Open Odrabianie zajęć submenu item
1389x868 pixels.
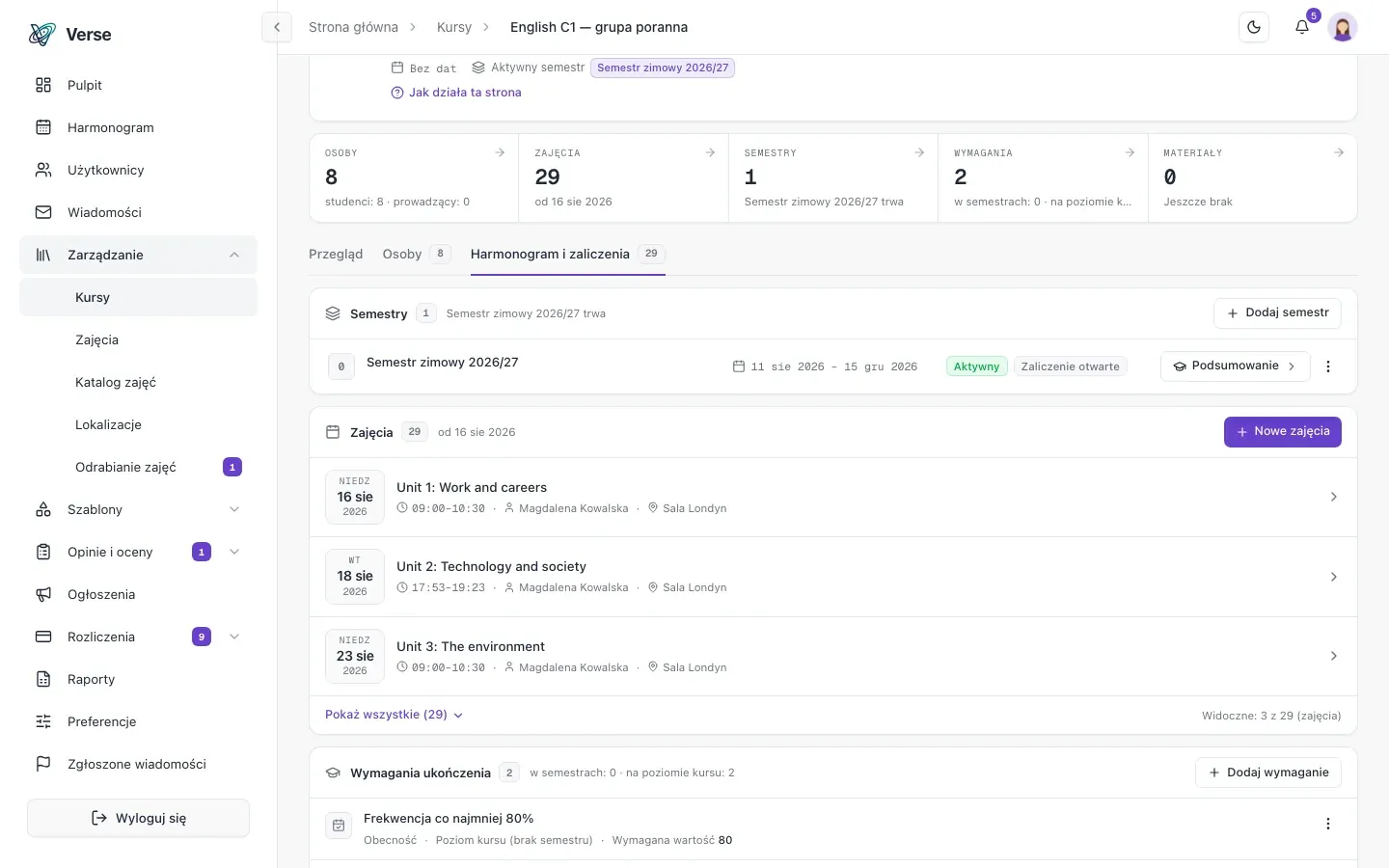[138, 467]
